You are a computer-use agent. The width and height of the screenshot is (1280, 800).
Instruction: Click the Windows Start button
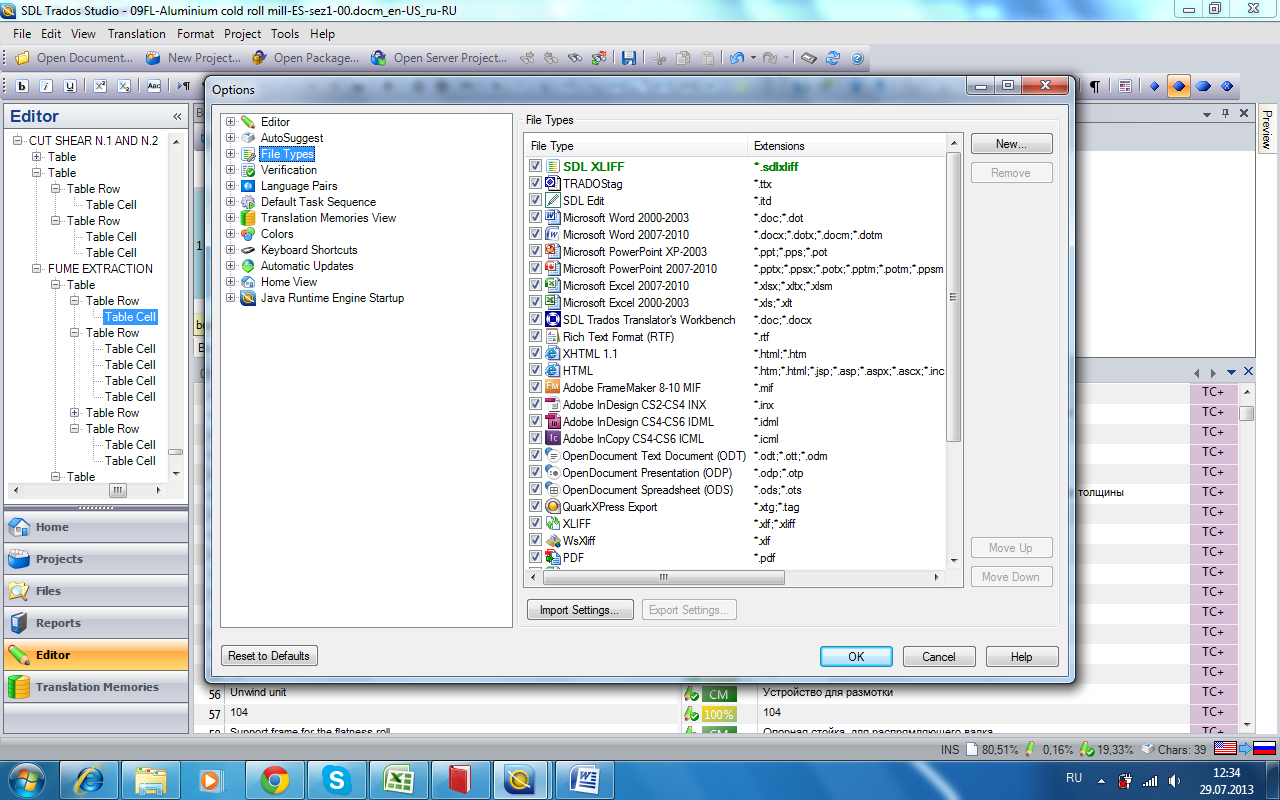[x=27, y=779]
